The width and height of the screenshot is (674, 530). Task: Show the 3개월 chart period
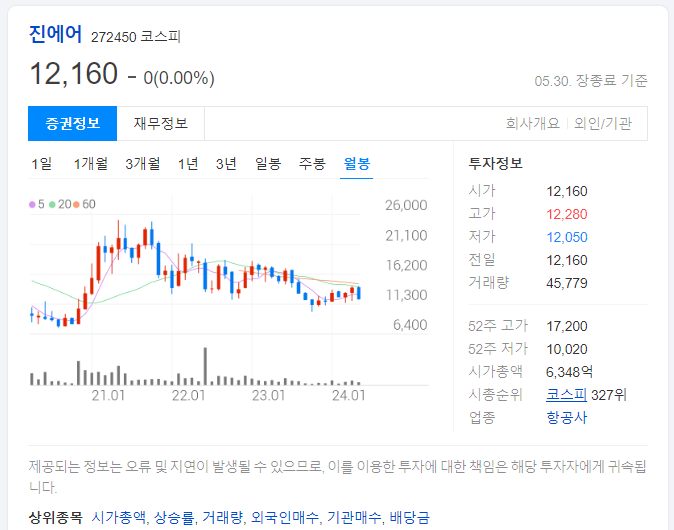point(142,164)
